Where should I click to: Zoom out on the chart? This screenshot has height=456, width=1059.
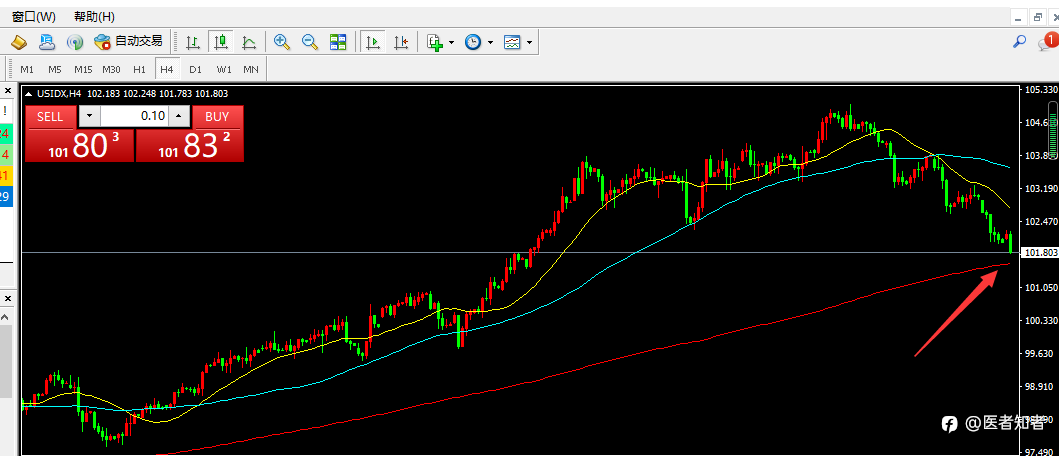tap(310, 43)
